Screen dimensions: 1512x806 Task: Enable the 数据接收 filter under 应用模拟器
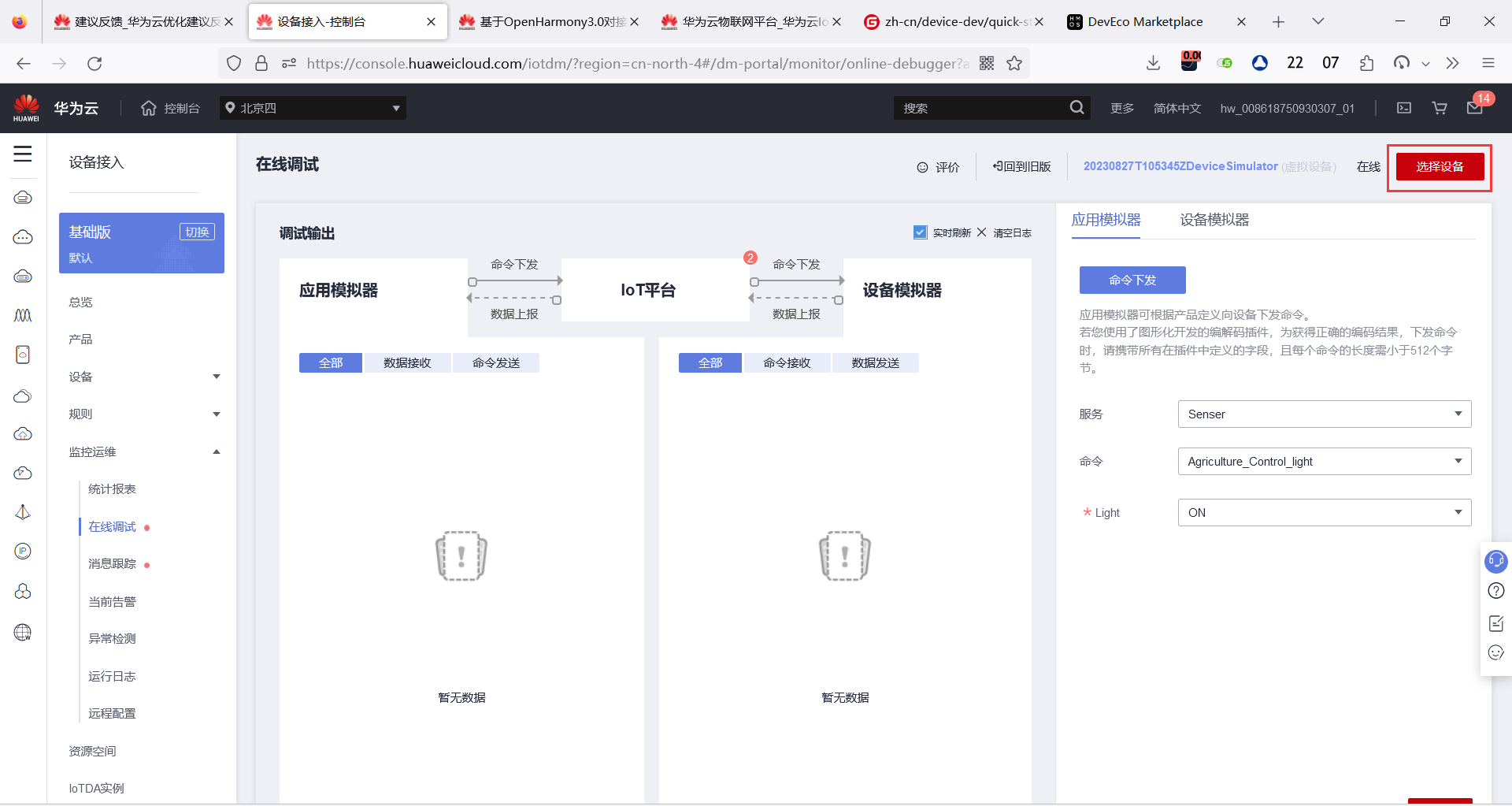tap(408, 362)
